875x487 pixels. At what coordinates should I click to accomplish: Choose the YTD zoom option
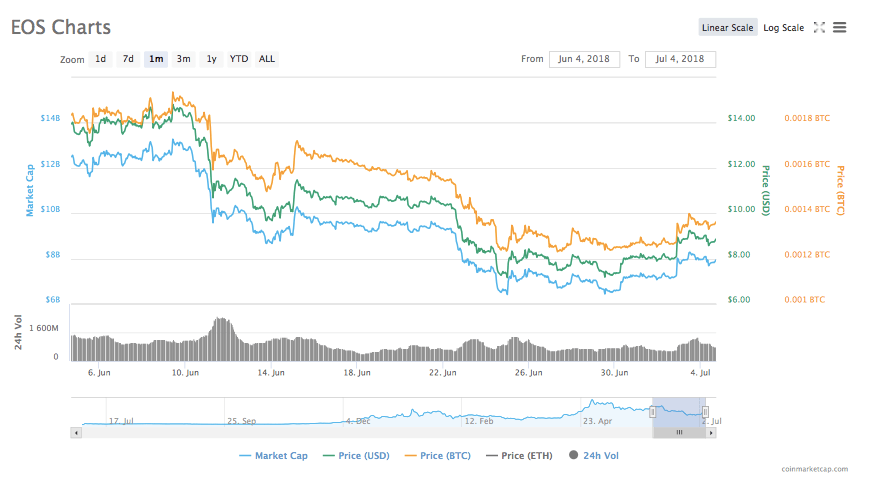click(x=239, y=59)
